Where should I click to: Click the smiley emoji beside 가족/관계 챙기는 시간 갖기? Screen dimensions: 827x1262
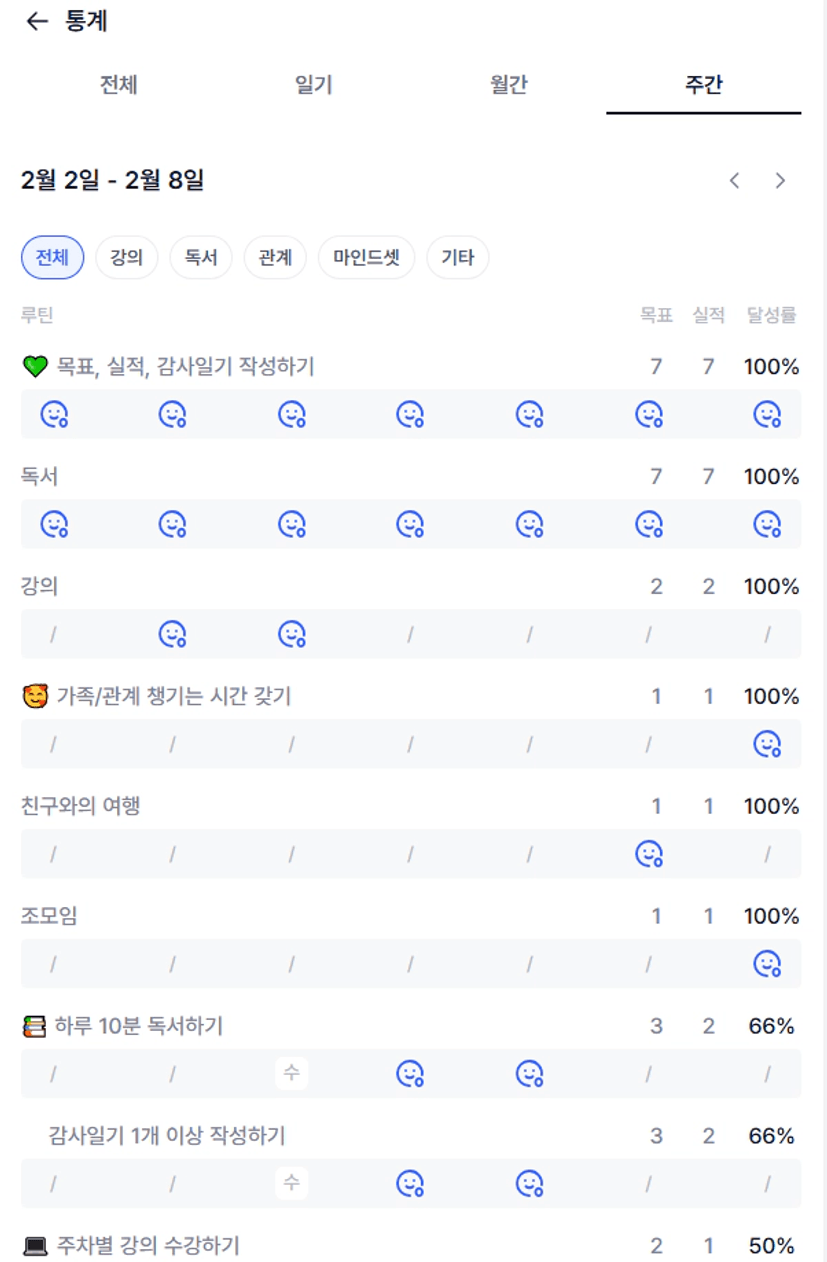[35, 697]
